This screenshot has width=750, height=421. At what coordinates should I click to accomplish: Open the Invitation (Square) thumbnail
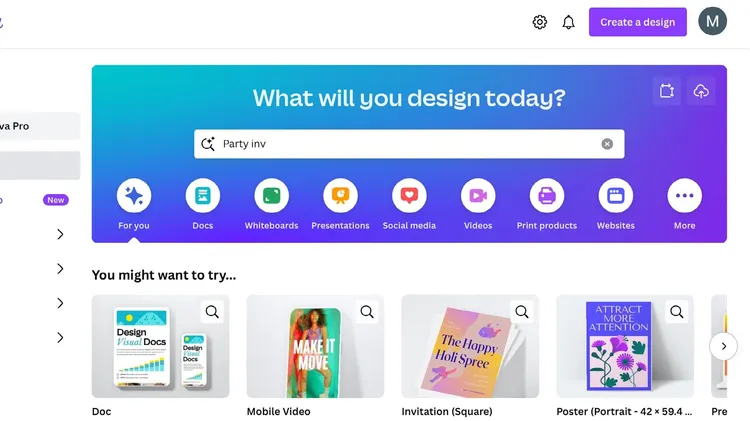point(470,346)
